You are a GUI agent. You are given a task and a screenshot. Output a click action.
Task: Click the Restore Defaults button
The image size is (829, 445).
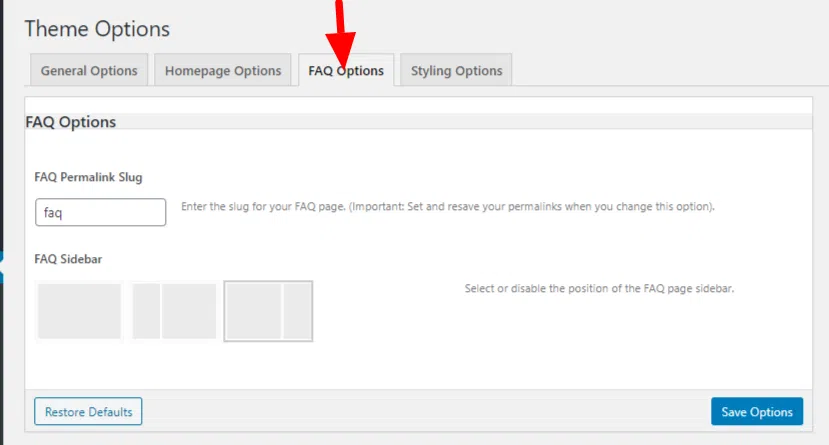point(88,412)
